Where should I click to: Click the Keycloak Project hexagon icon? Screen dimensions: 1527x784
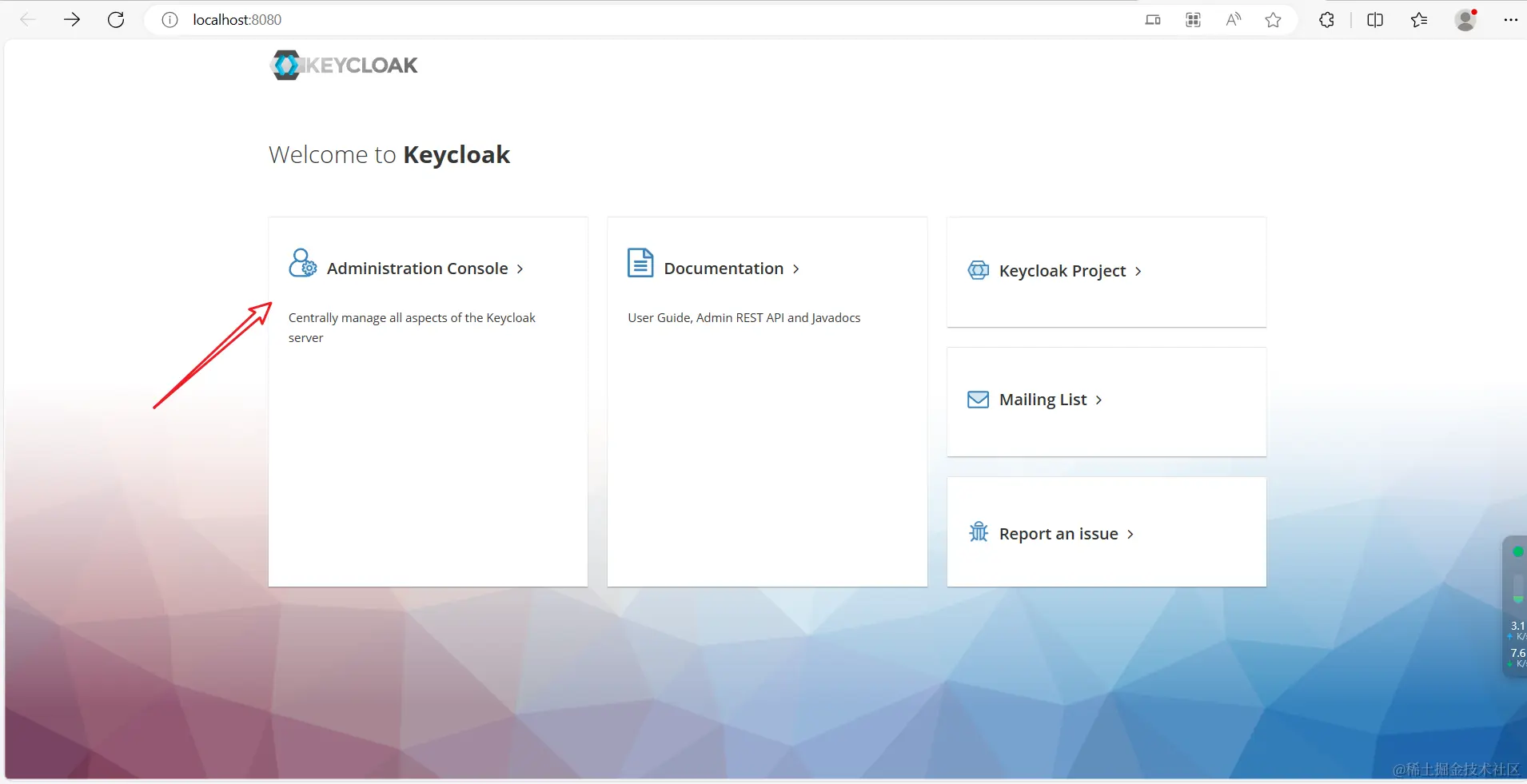[979, 270]
